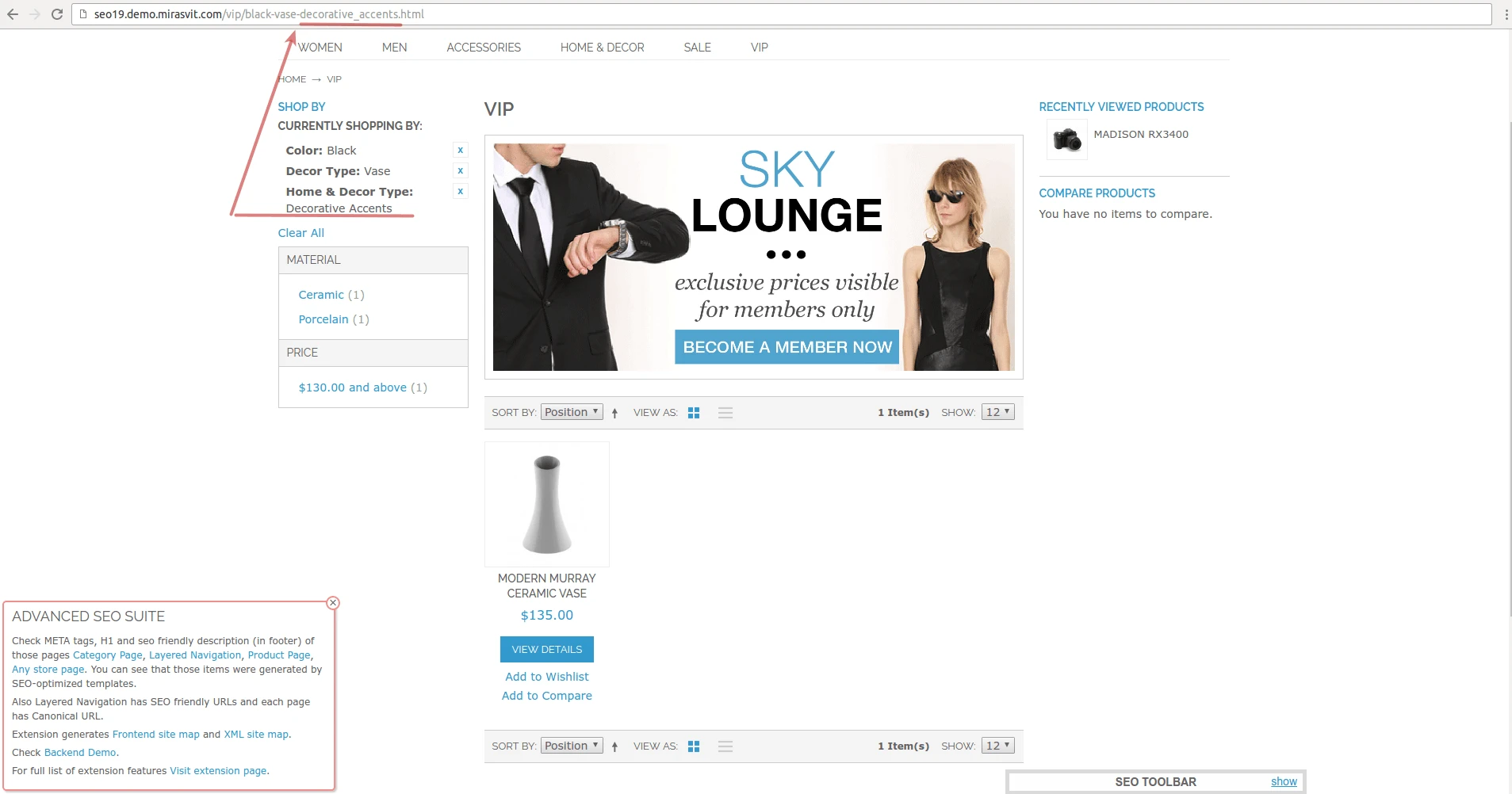Image resolution: width=1512 pixels, height=794 pixels.
Task: Remove the Decor Type: Vase filter
Action: 460,170
